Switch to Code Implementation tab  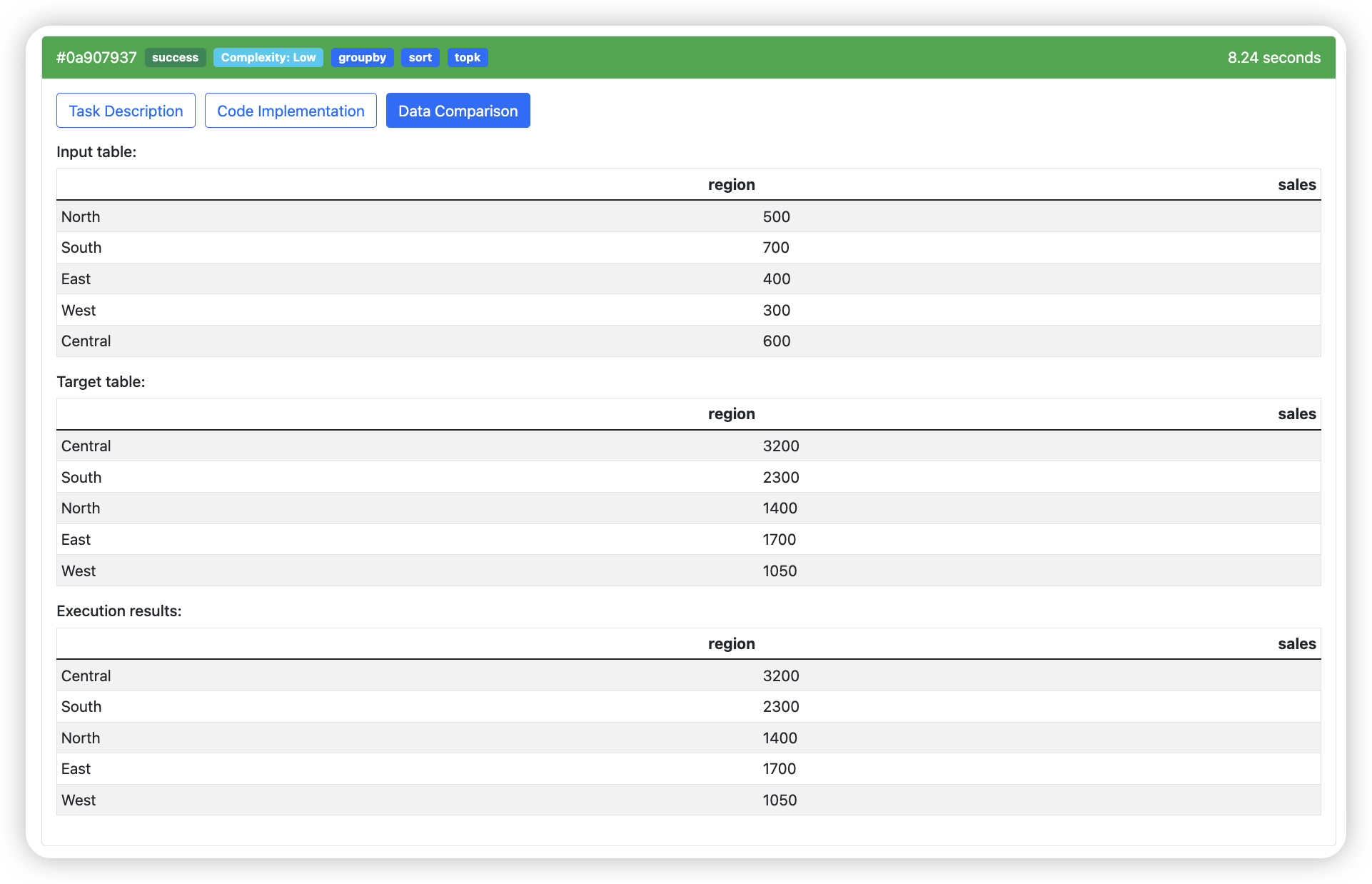(x=291, y=111)
